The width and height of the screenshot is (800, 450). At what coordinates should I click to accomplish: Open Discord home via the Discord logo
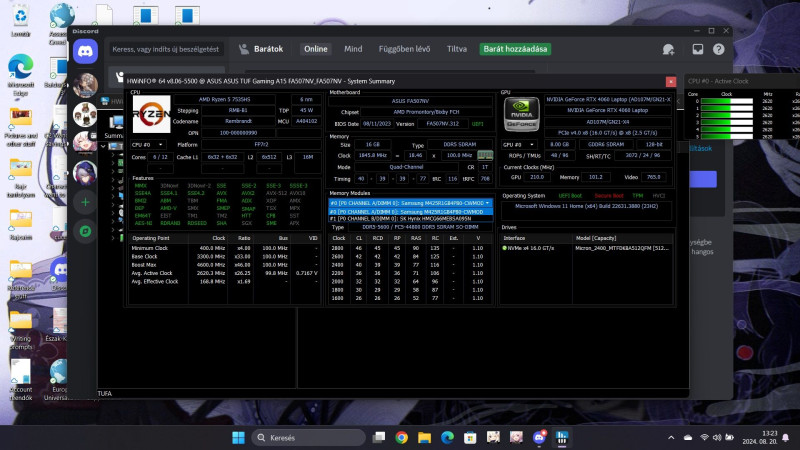85,52
